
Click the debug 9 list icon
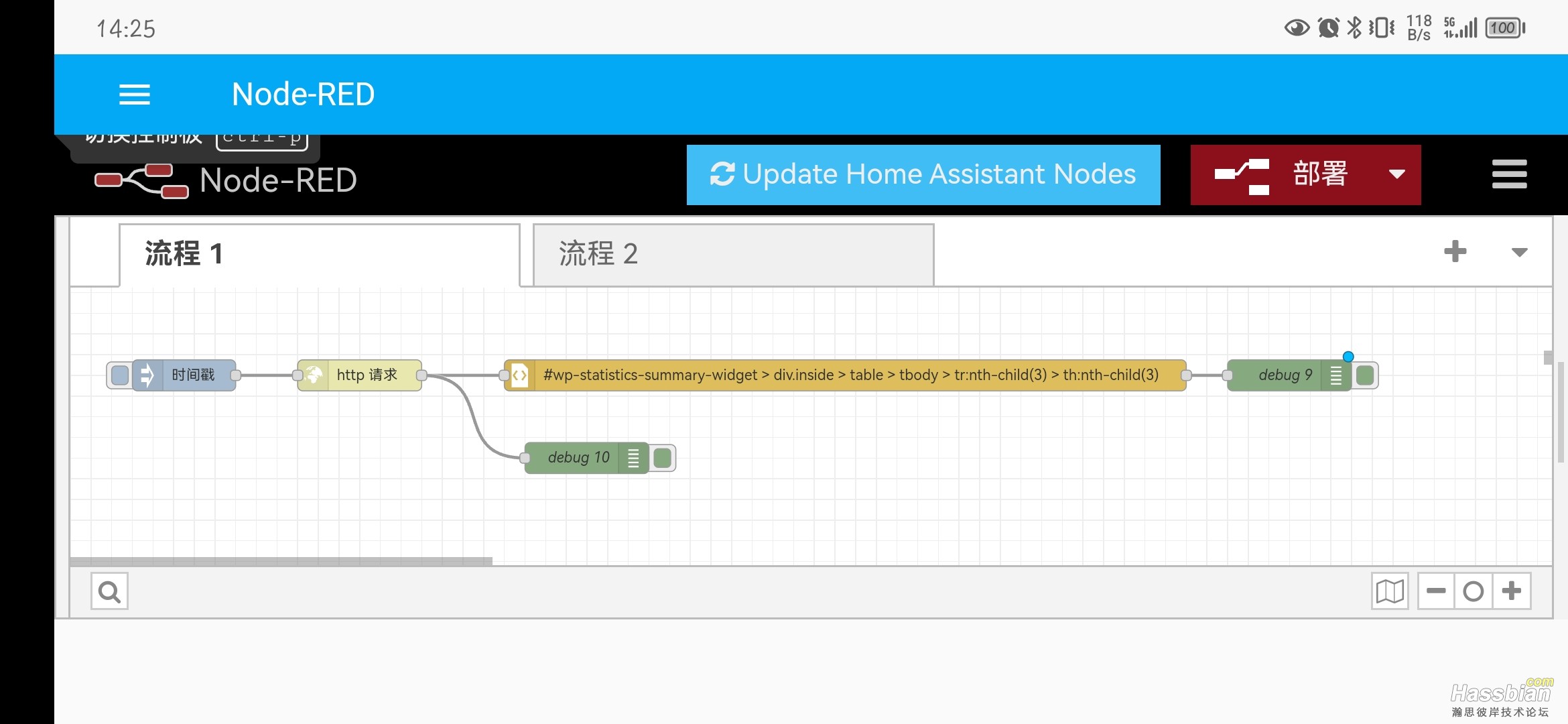(x=1336, y=375)
